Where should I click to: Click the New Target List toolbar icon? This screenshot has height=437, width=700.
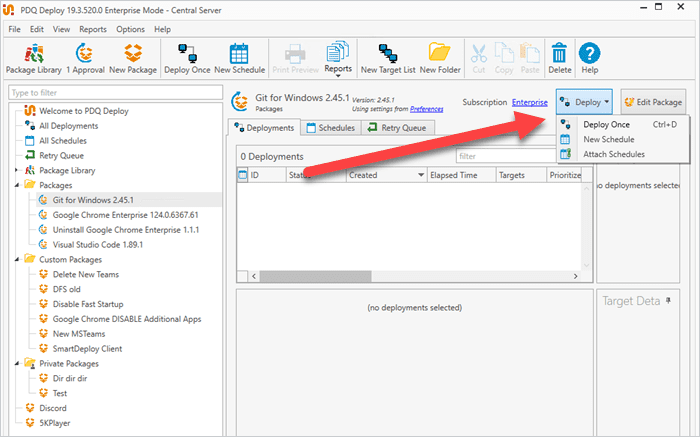pyautogui.click(x=388, y=58)
